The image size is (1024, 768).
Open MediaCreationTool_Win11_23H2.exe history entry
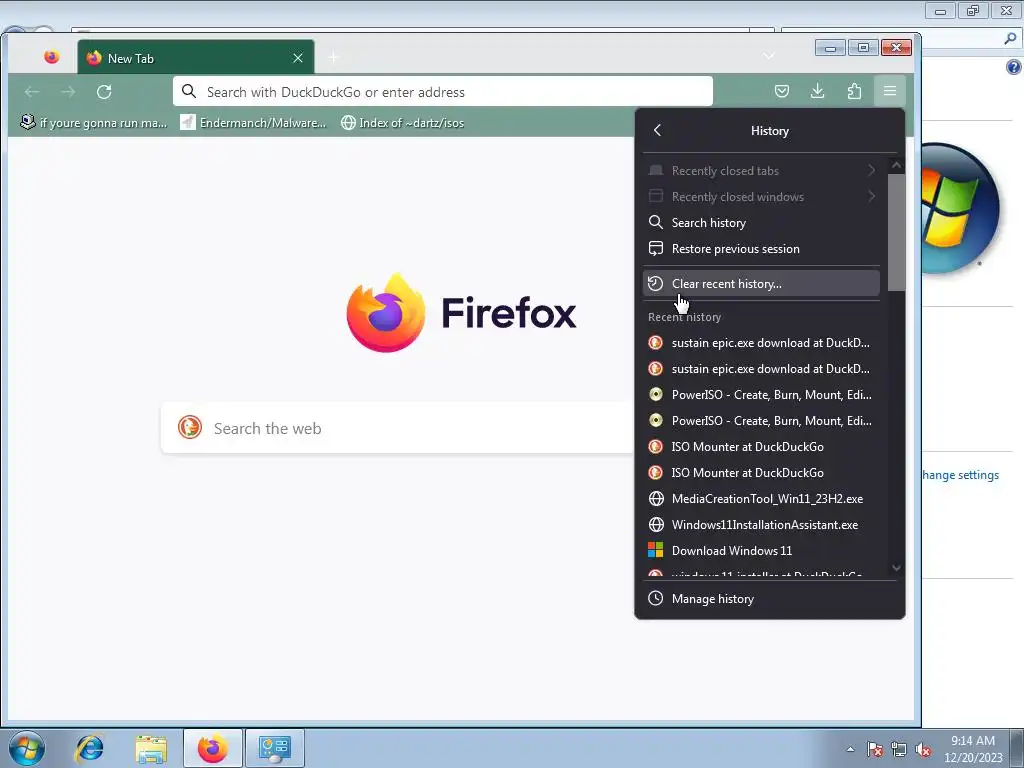761,499
